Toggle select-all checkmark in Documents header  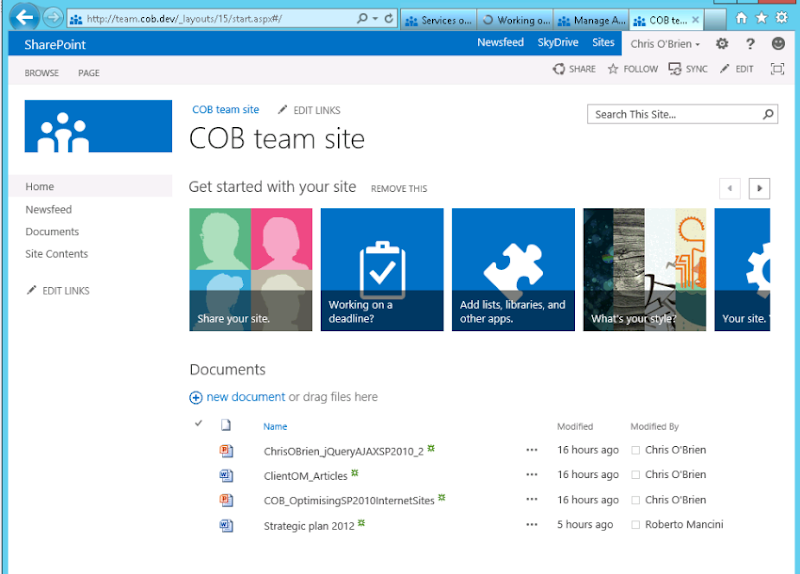[198, 424]
